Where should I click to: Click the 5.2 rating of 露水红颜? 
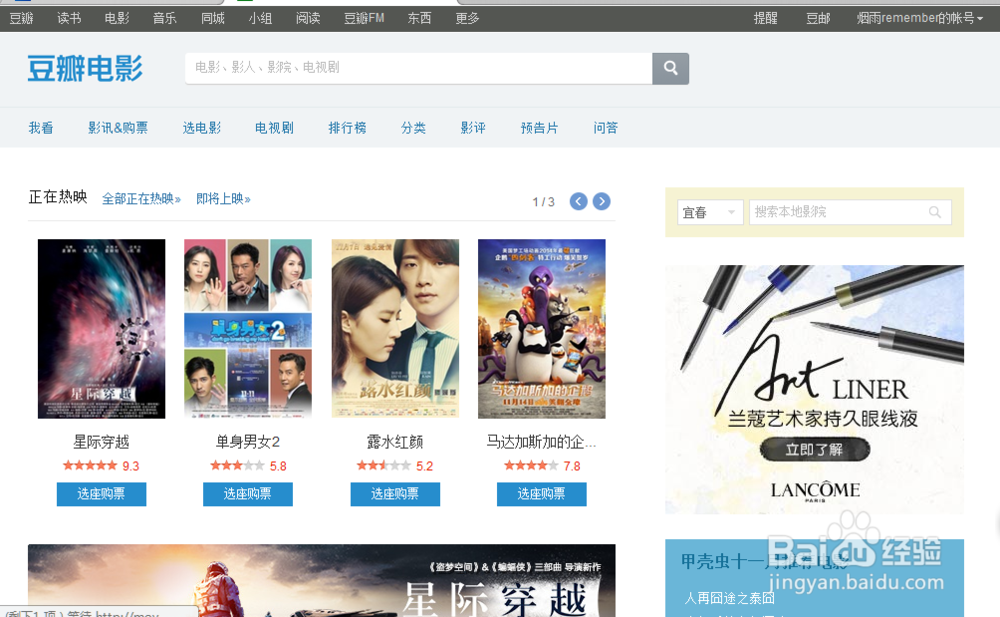pyautogui.click(x=425, y=466)
